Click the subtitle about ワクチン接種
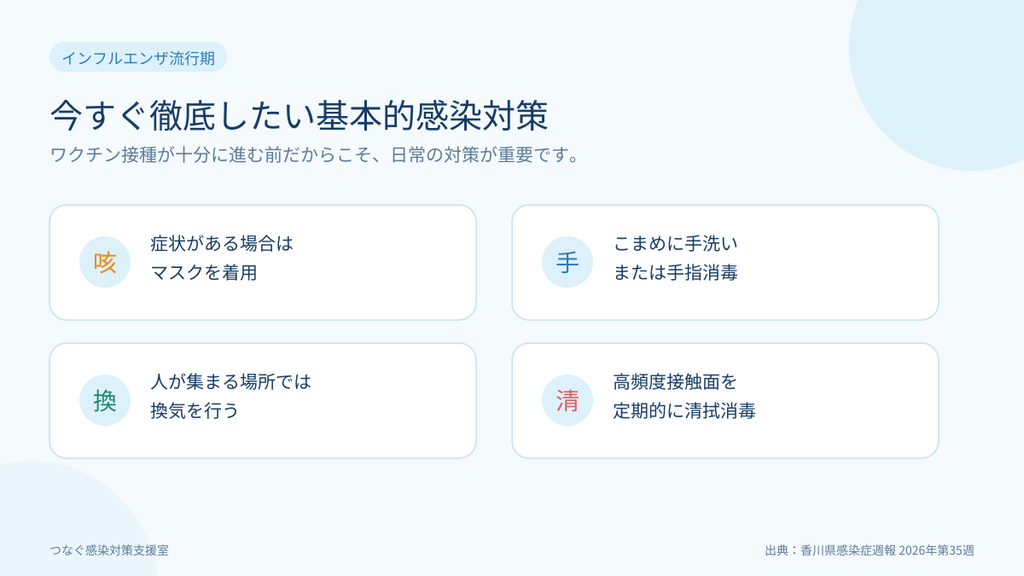Image resolution: width=1024 pixels, height=576 pixels. tap(314, 155)
